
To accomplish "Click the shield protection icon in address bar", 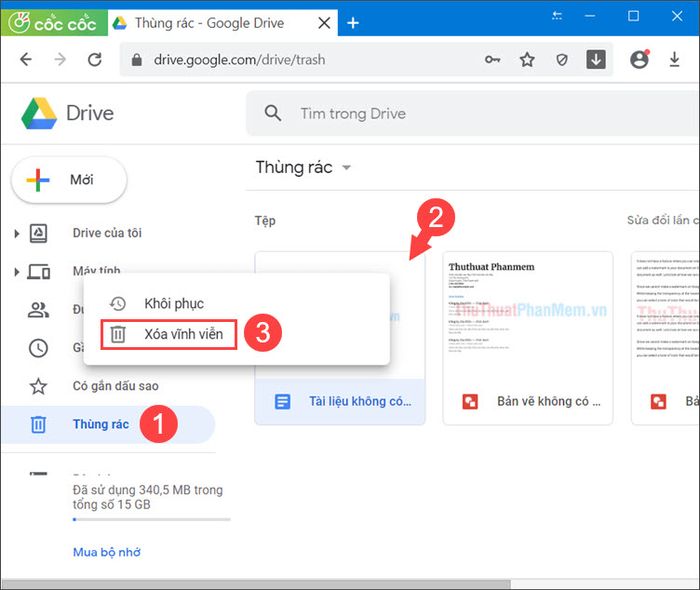I will click(562, 59).
